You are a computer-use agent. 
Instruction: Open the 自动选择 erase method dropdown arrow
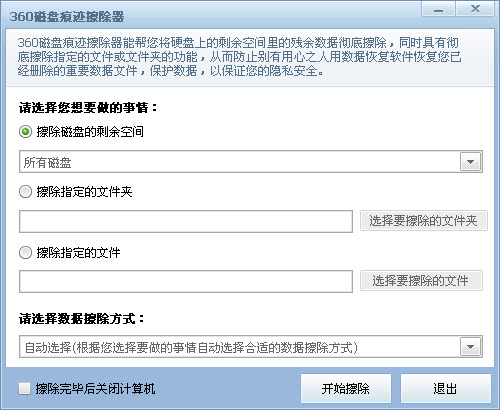click(470, 347)
